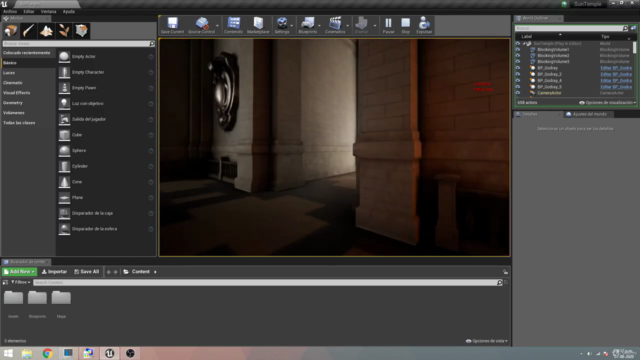Image resolution: width=640 pixels, height=360 pixels.
Task: Click the Save All button
Action: pyautogui.click(x=87, y=271)
